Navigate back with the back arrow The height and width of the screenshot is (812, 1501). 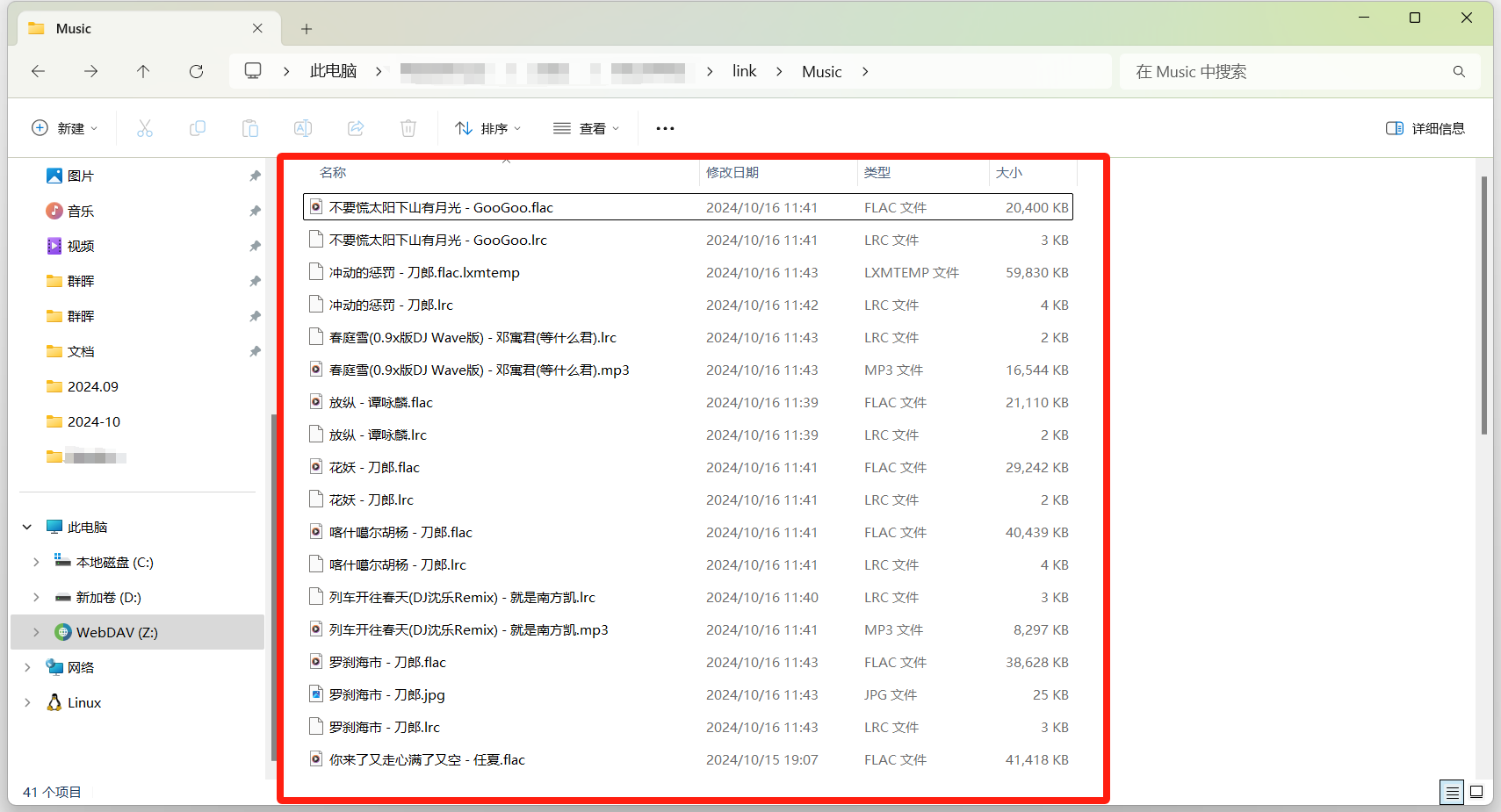pyautogui.click(x=38, y=71)
